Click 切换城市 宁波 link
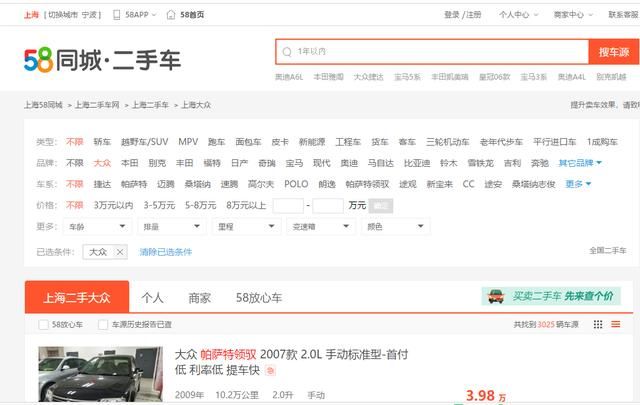The height and width of the screenshot is (405, 640). pos(73,15)
